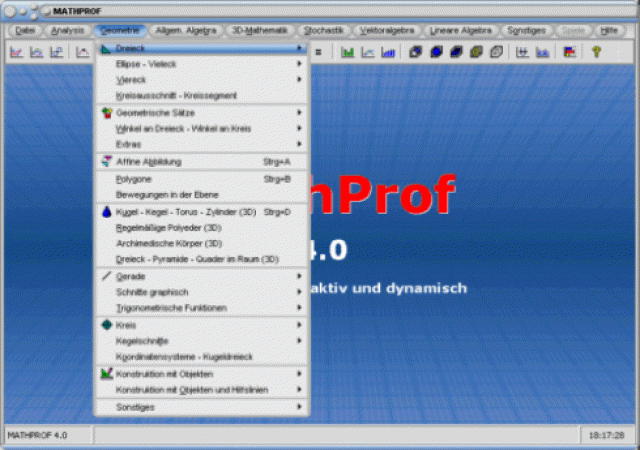This screenshot has height=450, width=640.
Task: Click the blue axis-plot icon after 3D icons
Action: [x=522, y=52]
